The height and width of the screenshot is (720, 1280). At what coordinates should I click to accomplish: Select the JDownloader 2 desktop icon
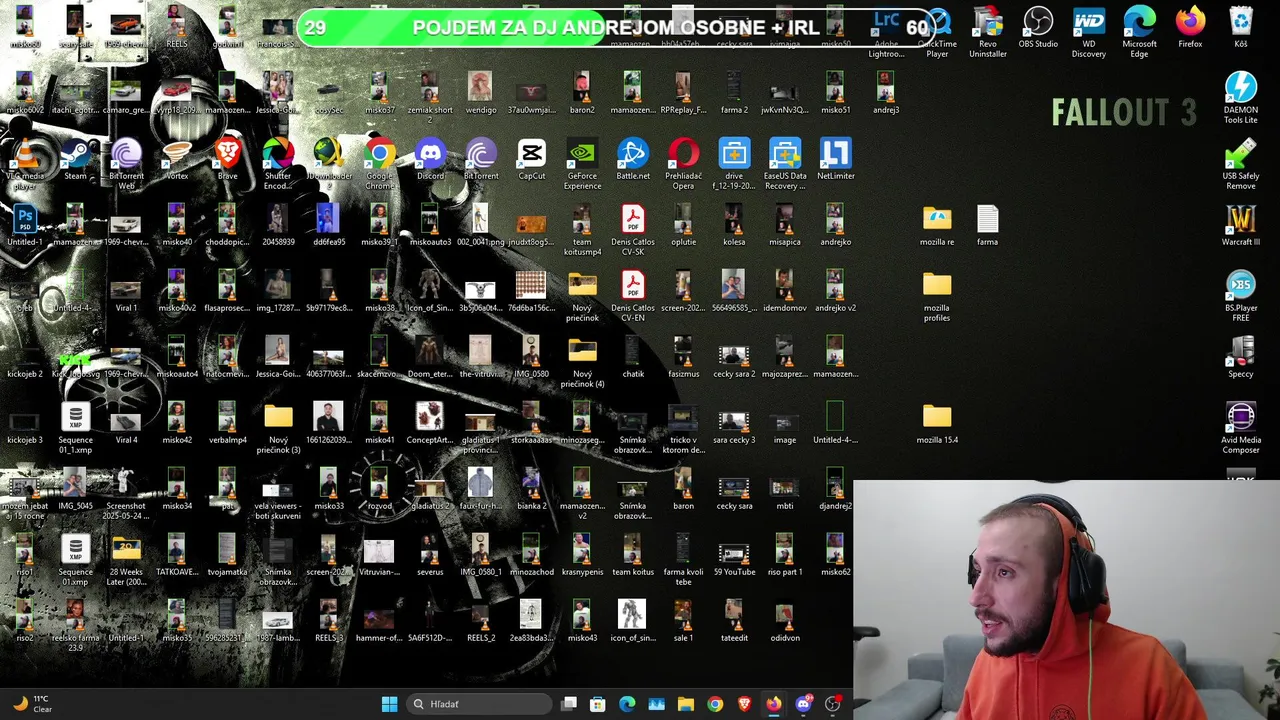(x=329, y=163)
